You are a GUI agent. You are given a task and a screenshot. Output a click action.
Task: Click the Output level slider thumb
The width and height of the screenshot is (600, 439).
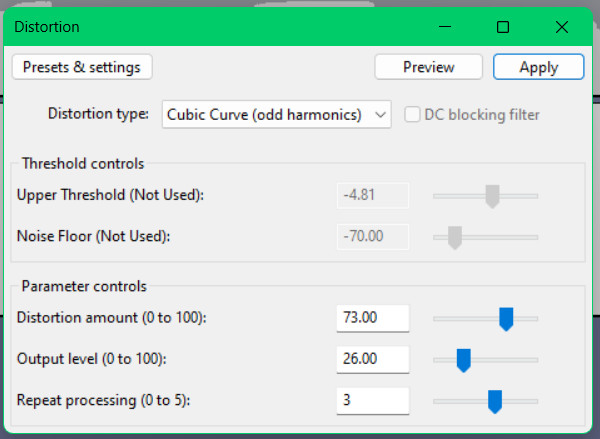[463, 360]
